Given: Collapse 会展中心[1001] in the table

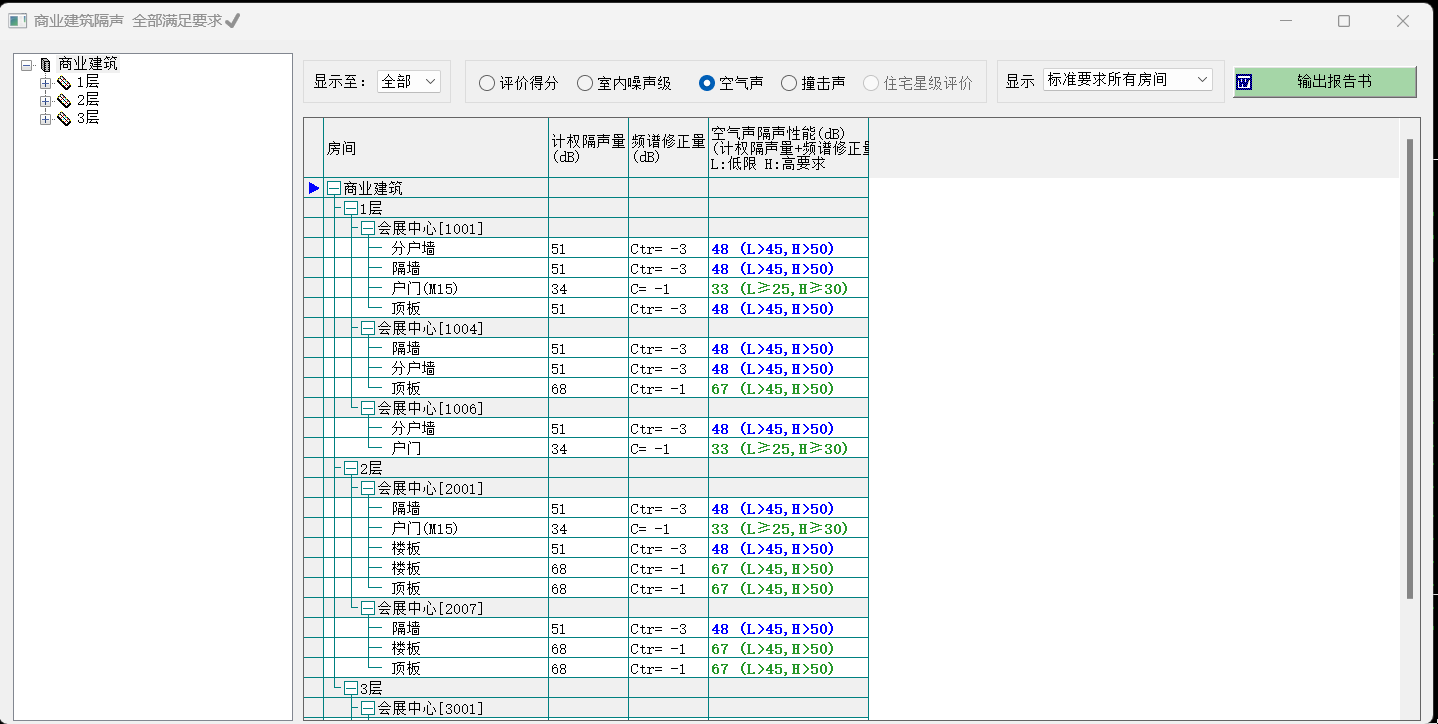Looking at the screenshot, I should pyautogui.click(x=368, y=229).
